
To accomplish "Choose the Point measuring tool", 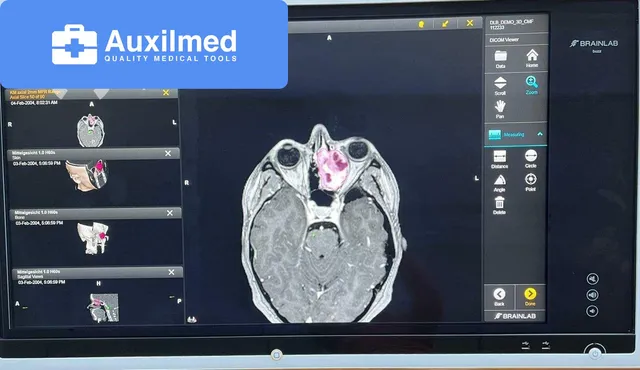I will [x=531, y=182].
